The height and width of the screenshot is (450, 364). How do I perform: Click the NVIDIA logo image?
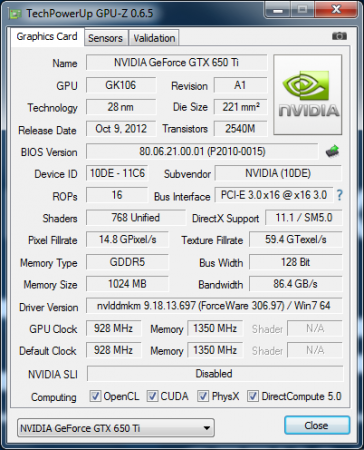[x=308, y=95]
